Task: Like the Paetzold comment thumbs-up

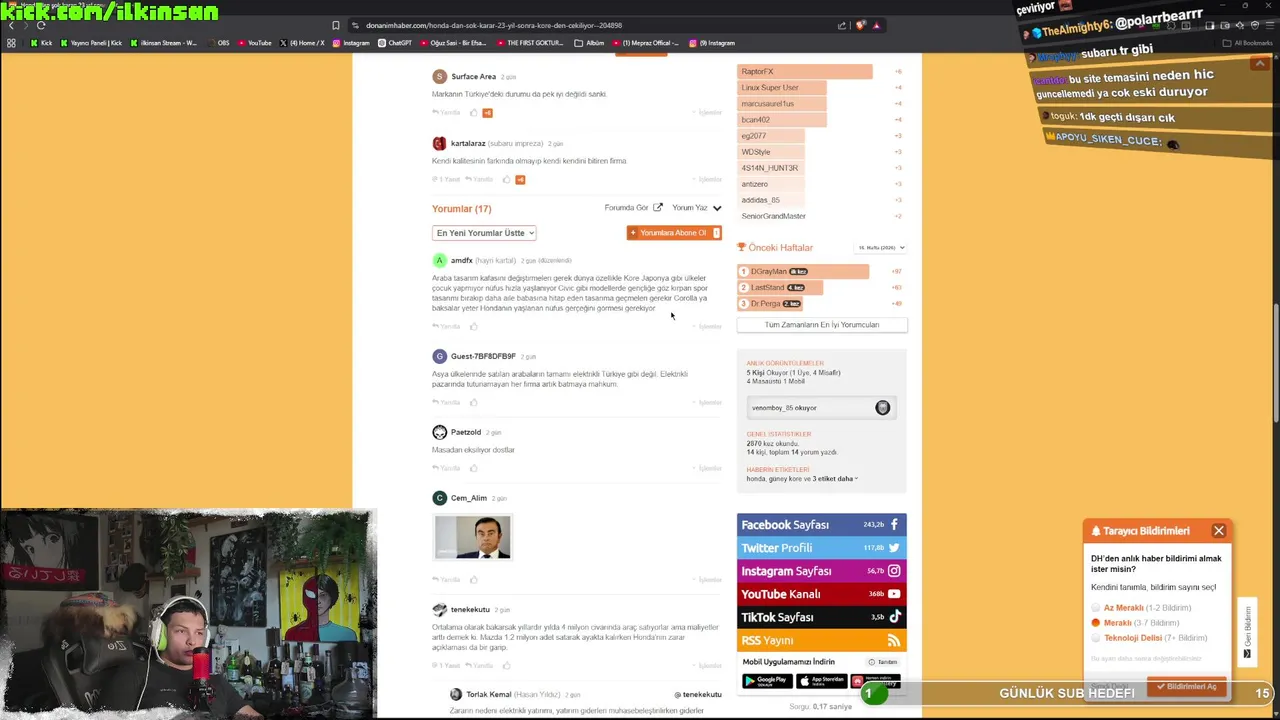Action: (474, 468)
